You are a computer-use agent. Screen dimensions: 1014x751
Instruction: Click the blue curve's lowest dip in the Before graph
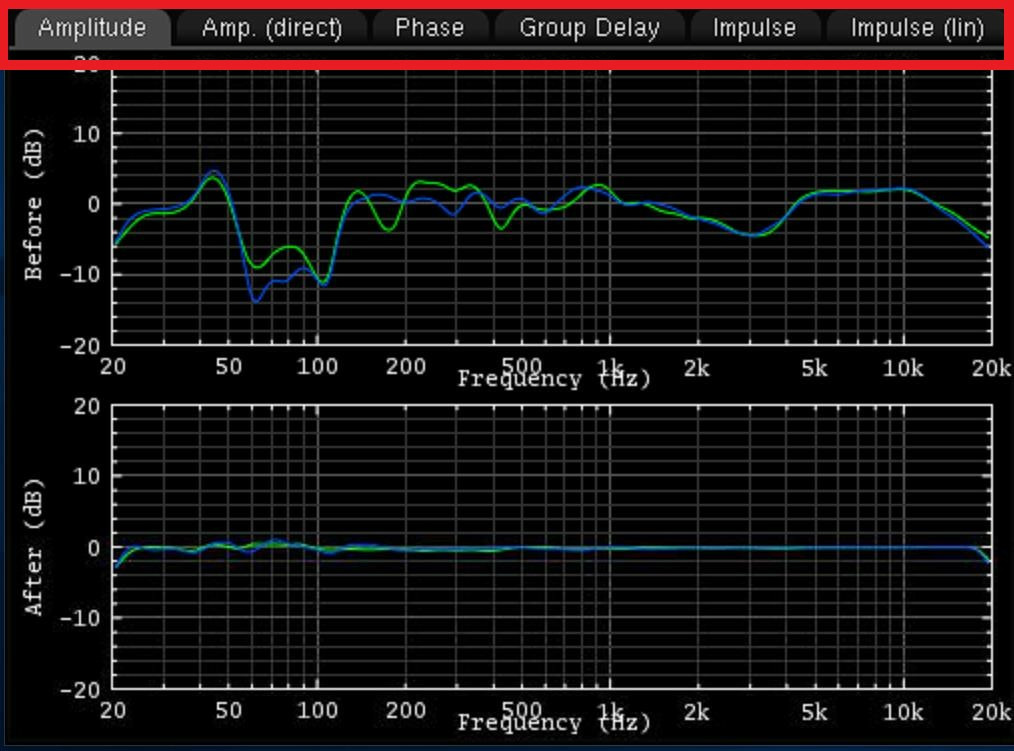tap(256, 300)
